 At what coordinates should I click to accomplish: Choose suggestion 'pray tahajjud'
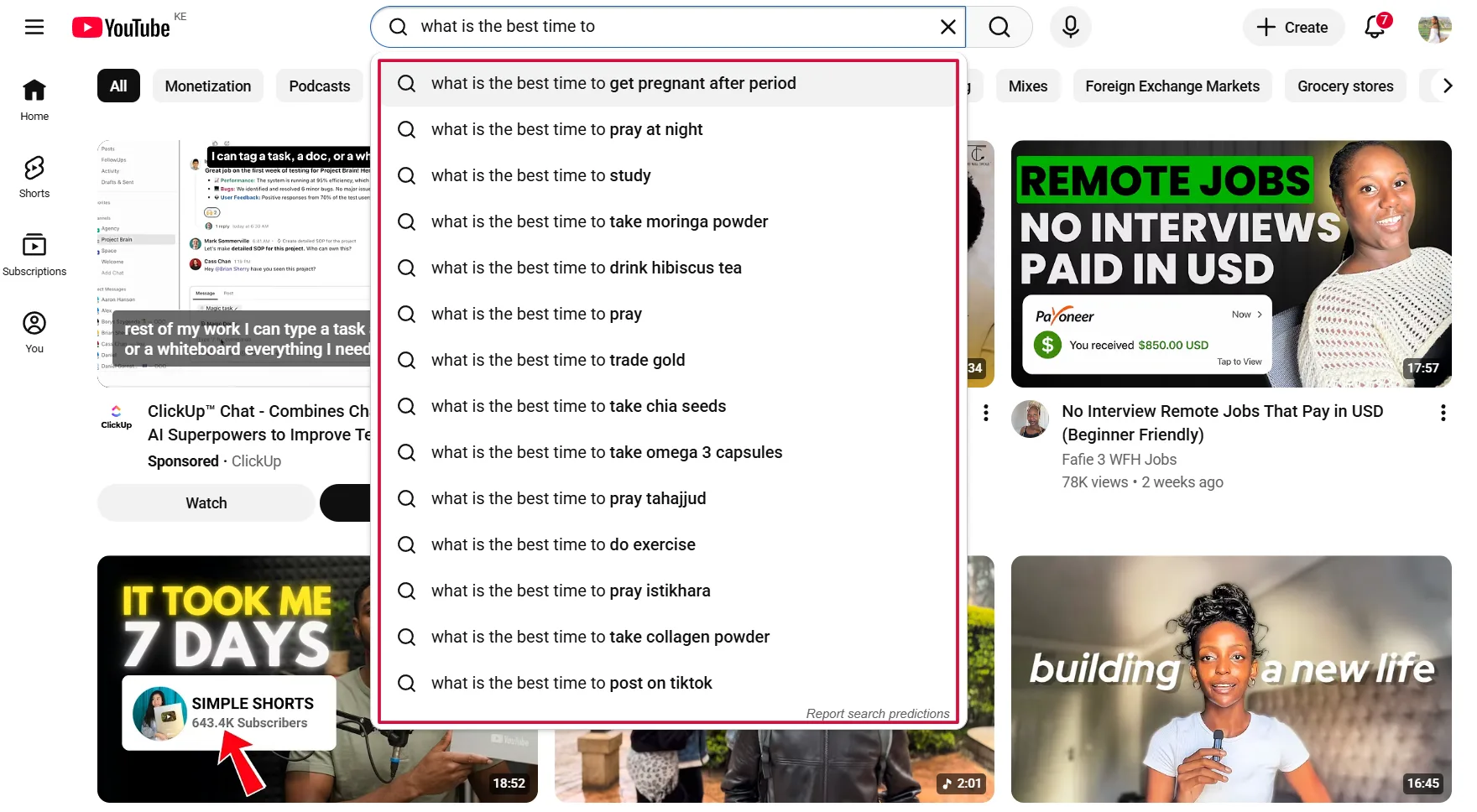(668, 498)
